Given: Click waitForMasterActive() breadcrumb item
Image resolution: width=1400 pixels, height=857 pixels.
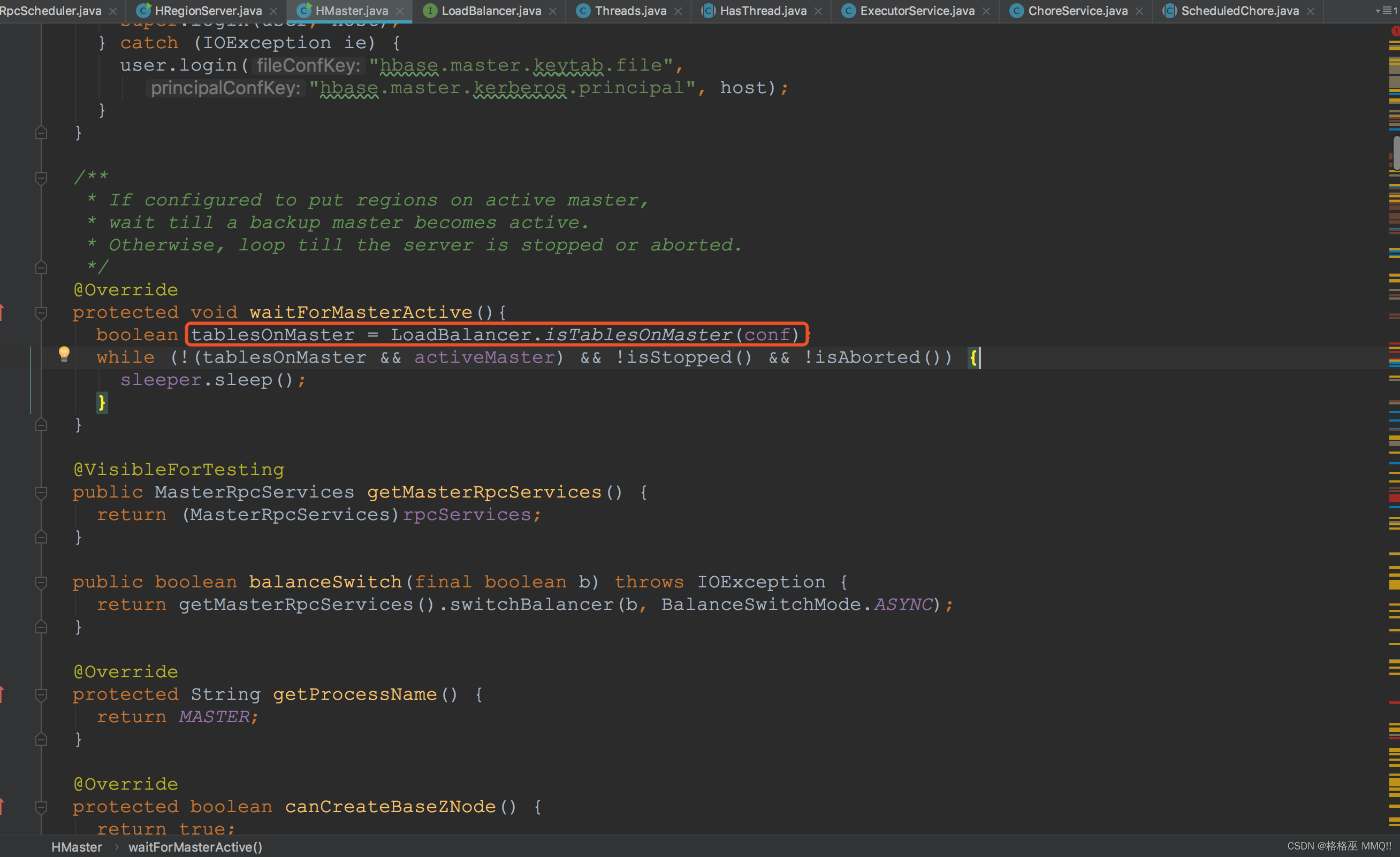Looking at the screenshot, I should pos(195,847).
